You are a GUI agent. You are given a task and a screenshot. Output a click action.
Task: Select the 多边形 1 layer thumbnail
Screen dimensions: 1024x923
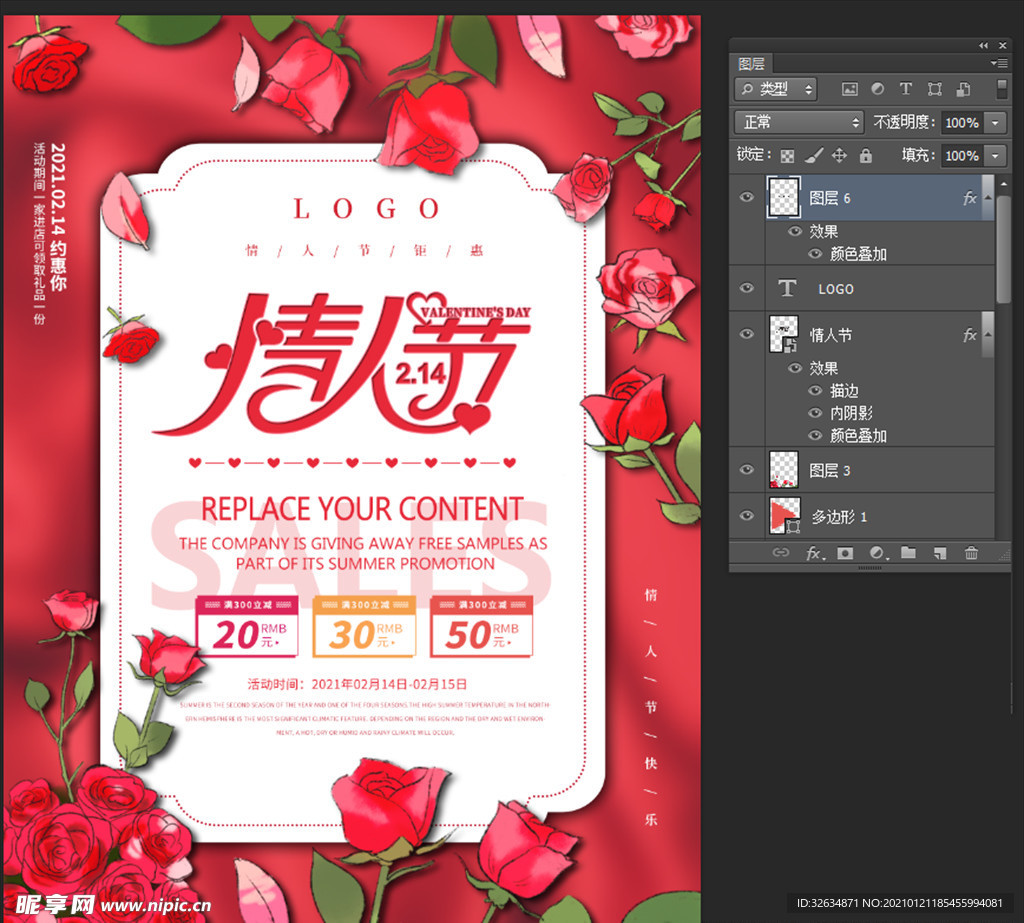(x=785, y=516)
